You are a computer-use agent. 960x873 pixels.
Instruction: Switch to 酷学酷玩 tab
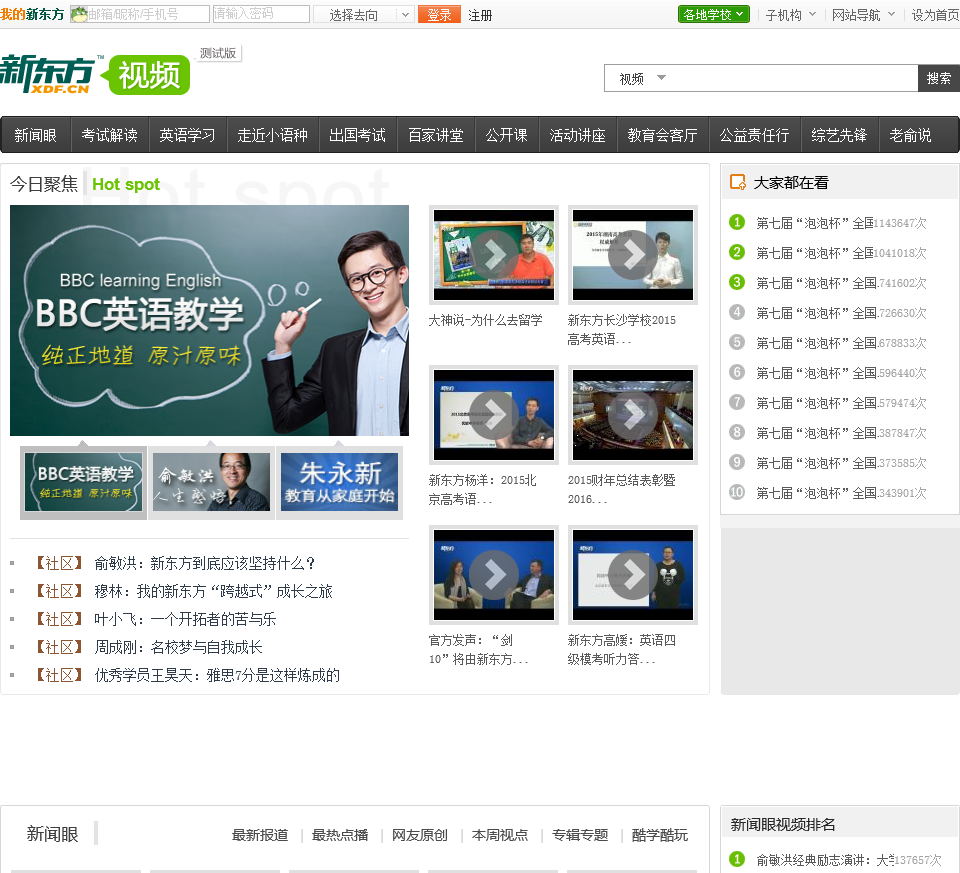pyautogui.click(x=660, y=835)
